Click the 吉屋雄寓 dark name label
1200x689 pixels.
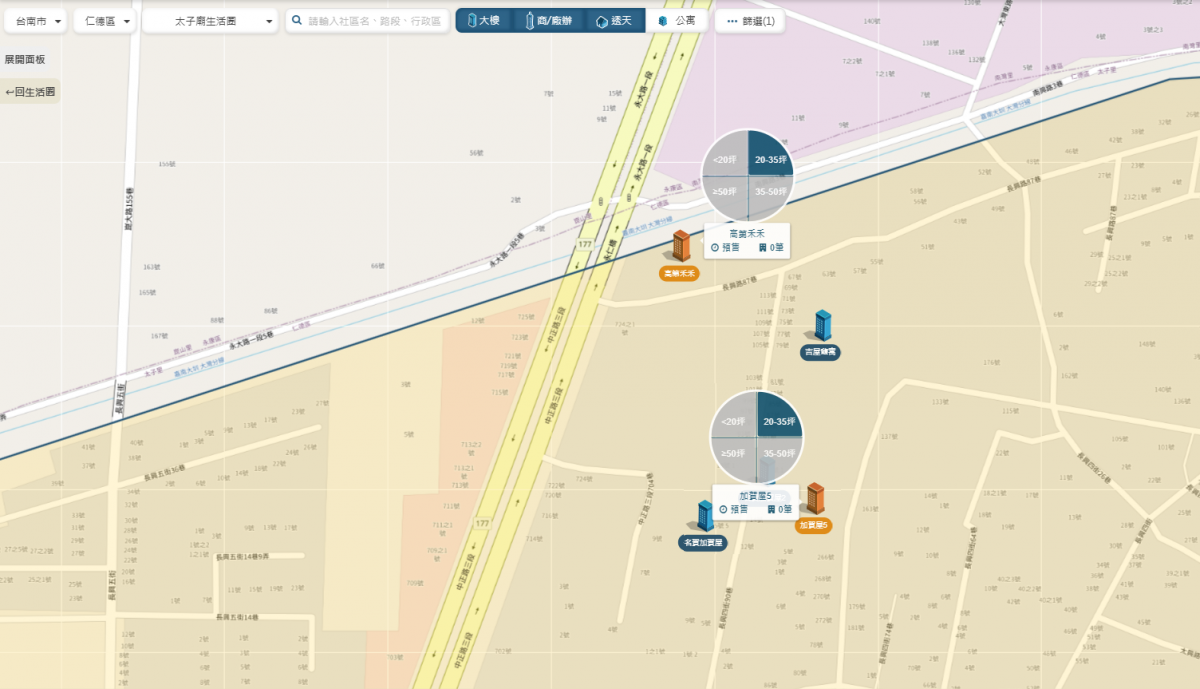821,352
